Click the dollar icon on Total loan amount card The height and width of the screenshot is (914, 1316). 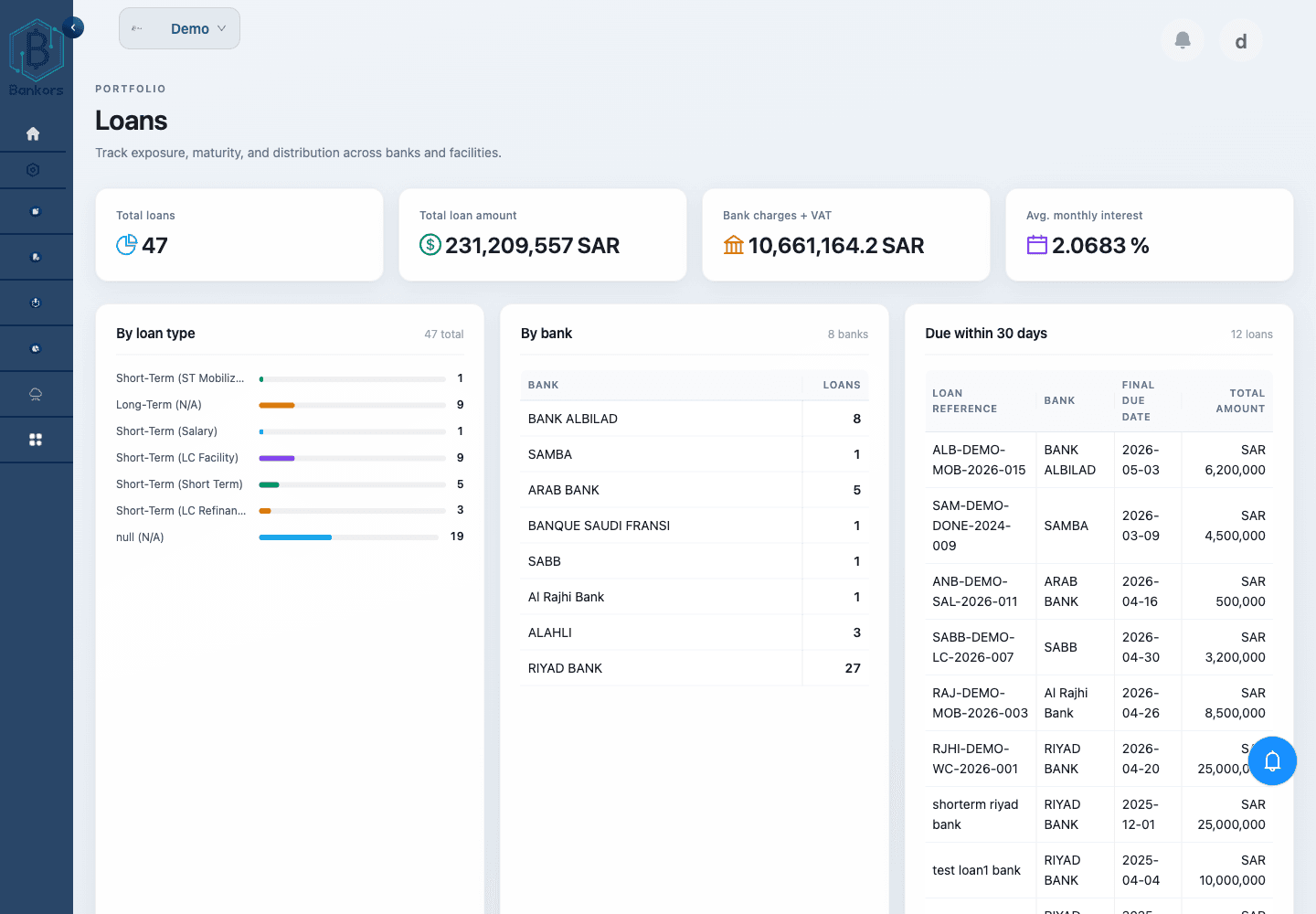click(x=430, y=244)
